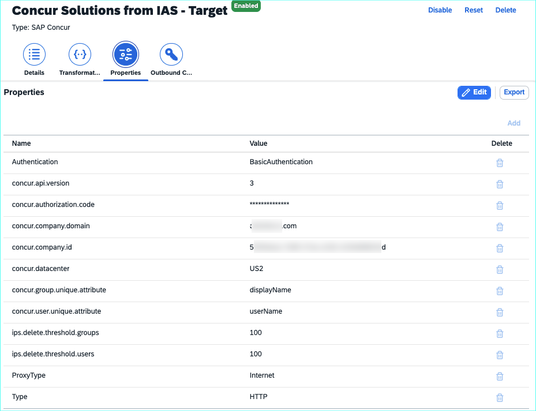Switch to the Transformat... tab label
The image size is (536, 411).
point(80,73)
